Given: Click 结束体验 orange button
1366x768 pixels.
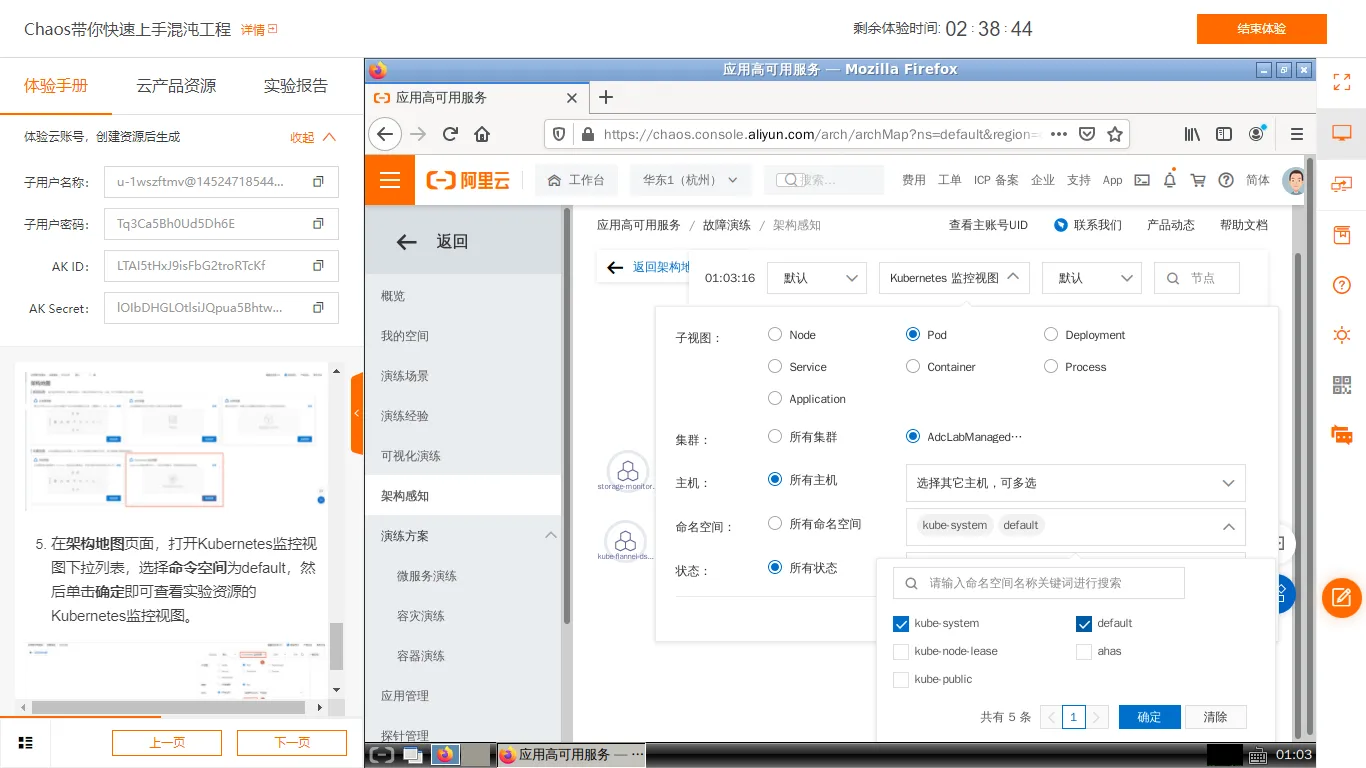Looking at the screenshot, I should 1262,29.
